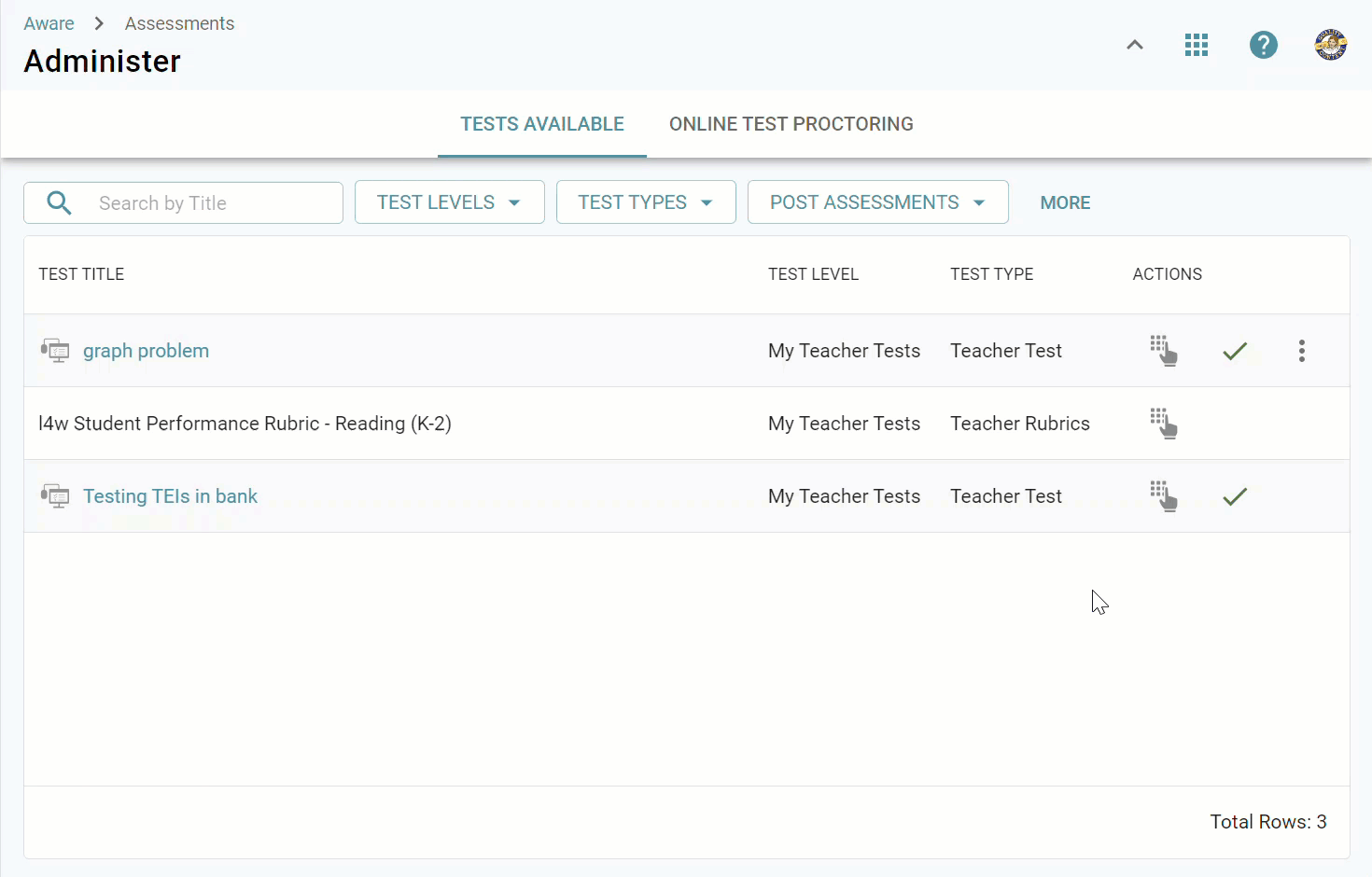Screen dimensions: 1372x877
Task: Click My Teacher Tests in graph problem row
Action: 844,351
